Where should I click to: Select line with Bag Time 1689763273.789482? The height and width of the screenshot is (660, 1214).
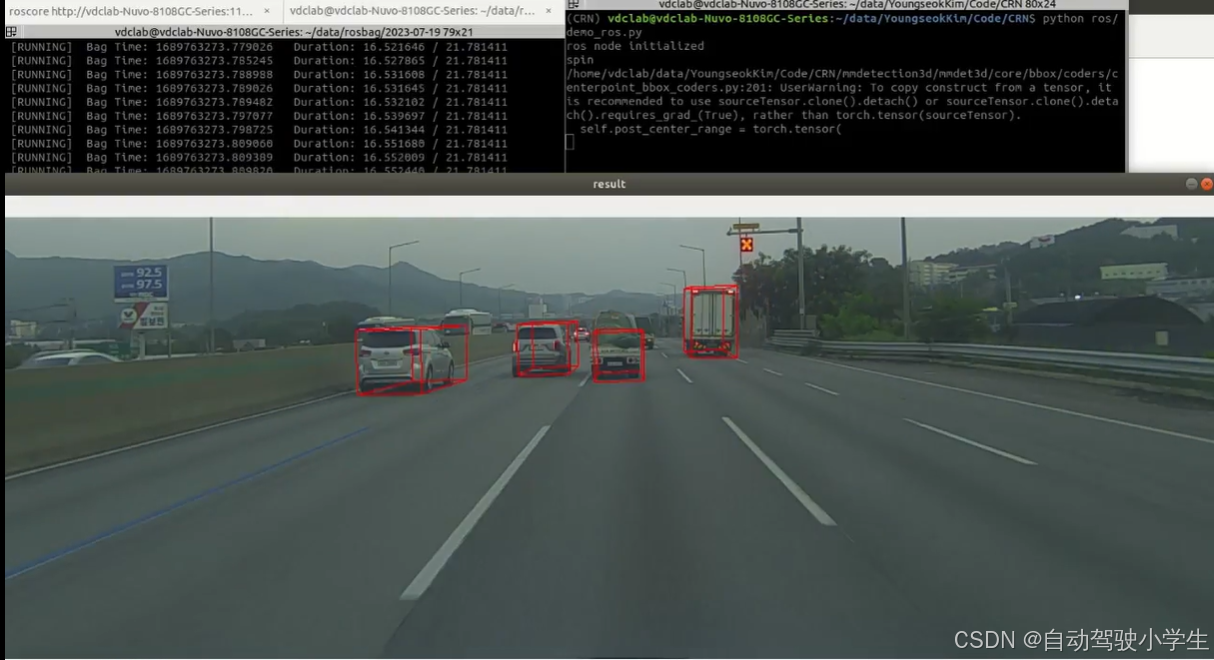pos(259,102)
